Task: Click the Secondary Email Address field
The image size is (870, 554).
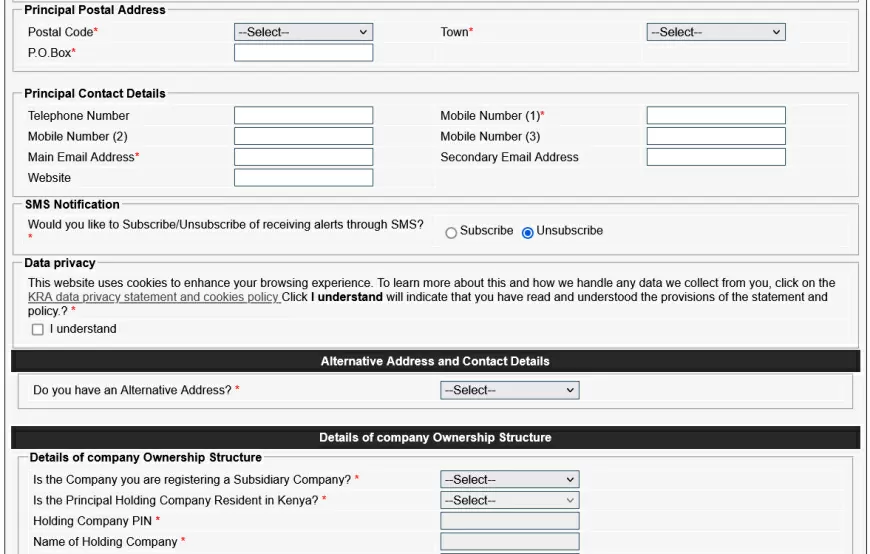Action: coord(715,157)
